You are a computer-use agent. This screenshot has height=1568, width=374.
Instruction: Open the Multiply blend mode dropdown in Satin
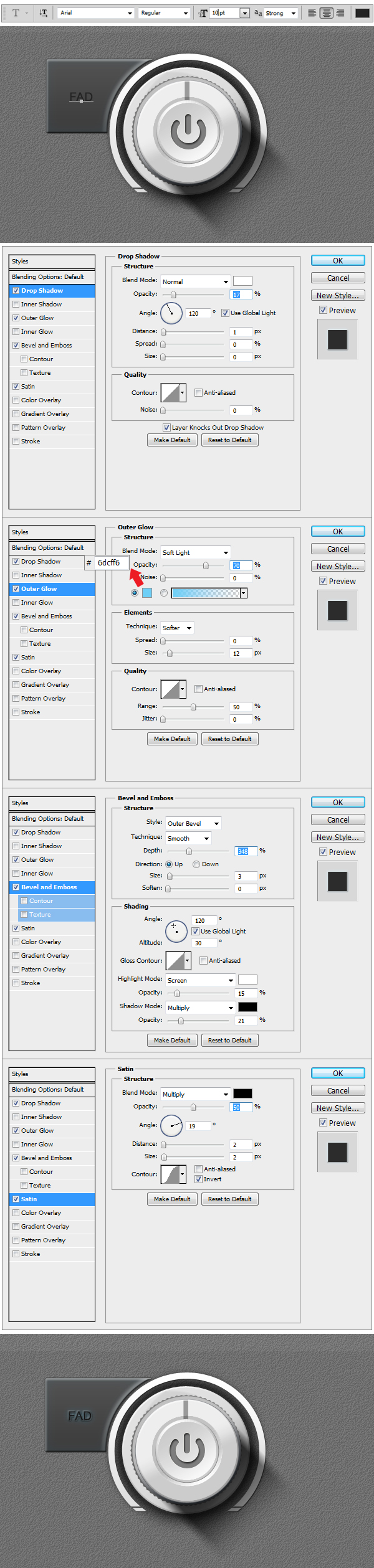point(195,1094)
